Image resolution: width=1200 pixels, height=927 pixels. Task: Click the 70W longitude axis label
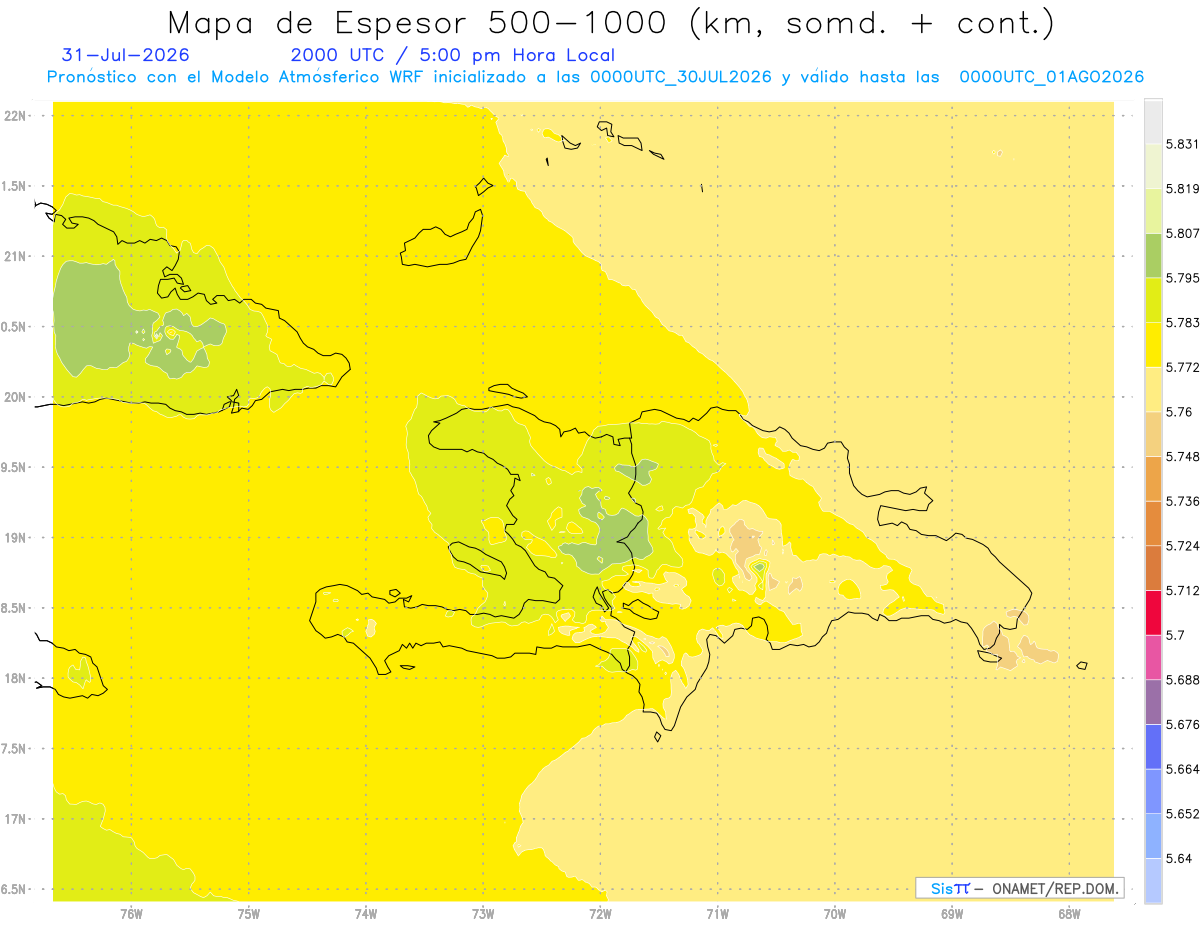[x=835, y=913]
